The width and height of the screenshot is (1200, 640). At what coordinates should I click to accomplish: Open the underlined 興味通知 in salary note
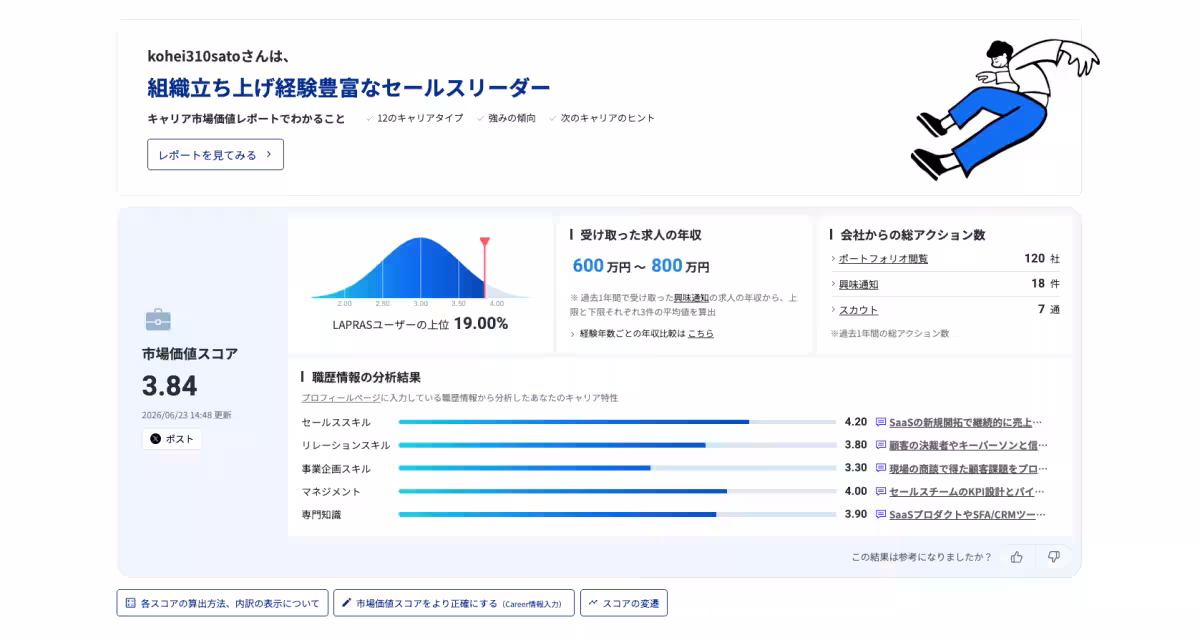(x=691, y=298)
